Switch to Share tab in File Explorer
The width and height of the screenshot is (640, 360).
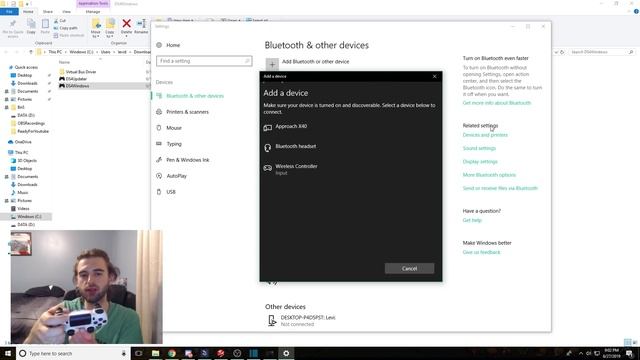coord(48,11)
